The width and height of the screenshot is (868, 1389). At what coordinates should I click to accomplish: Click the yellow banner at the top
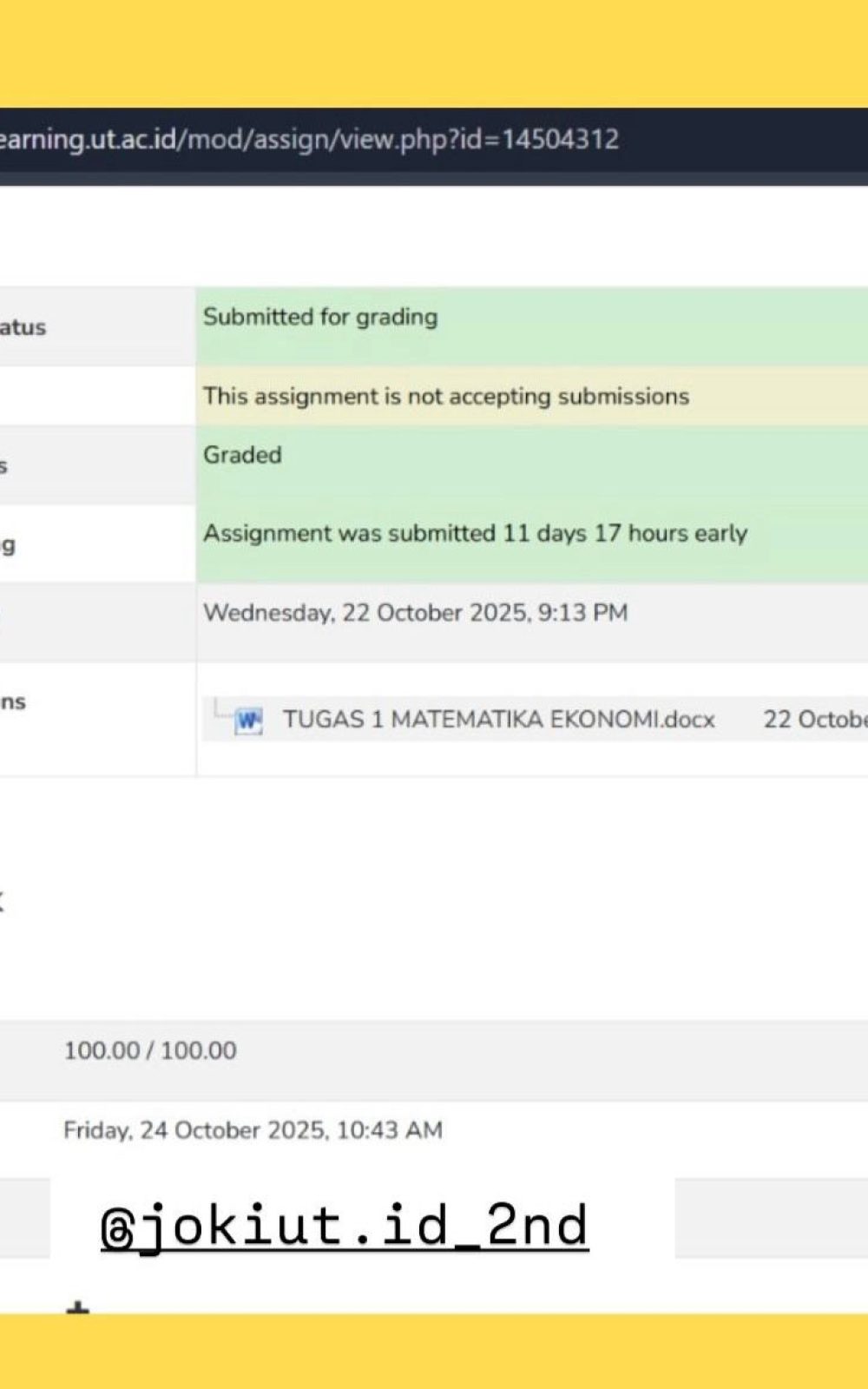(434, 52)
